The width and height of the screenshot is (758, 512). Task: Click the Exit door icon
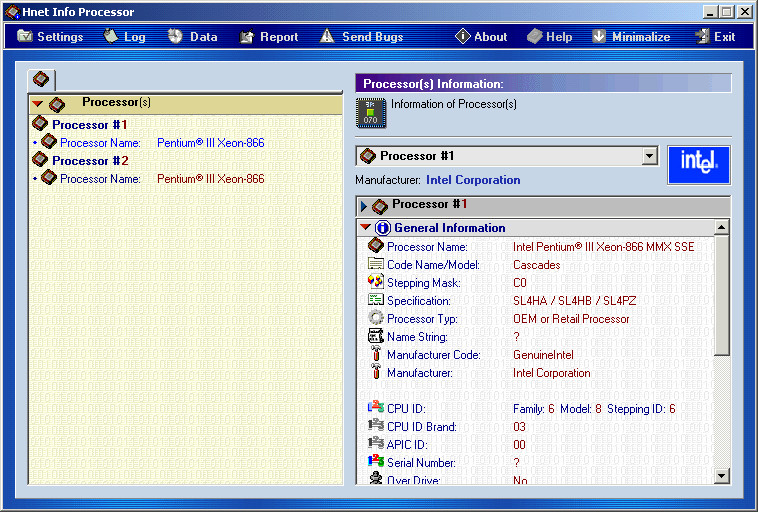pyautogui.click(x=702, y=36)
